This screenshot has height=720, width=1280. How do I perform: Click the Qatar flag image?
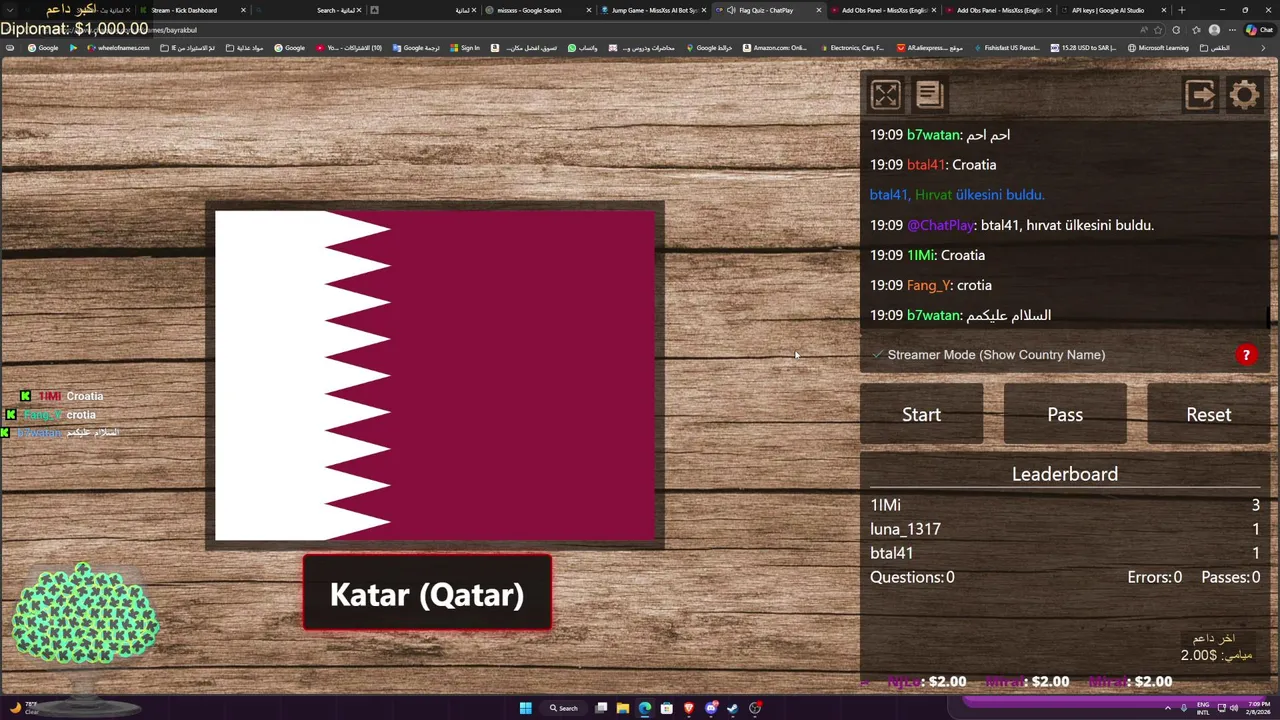click(x=435, y=375)
